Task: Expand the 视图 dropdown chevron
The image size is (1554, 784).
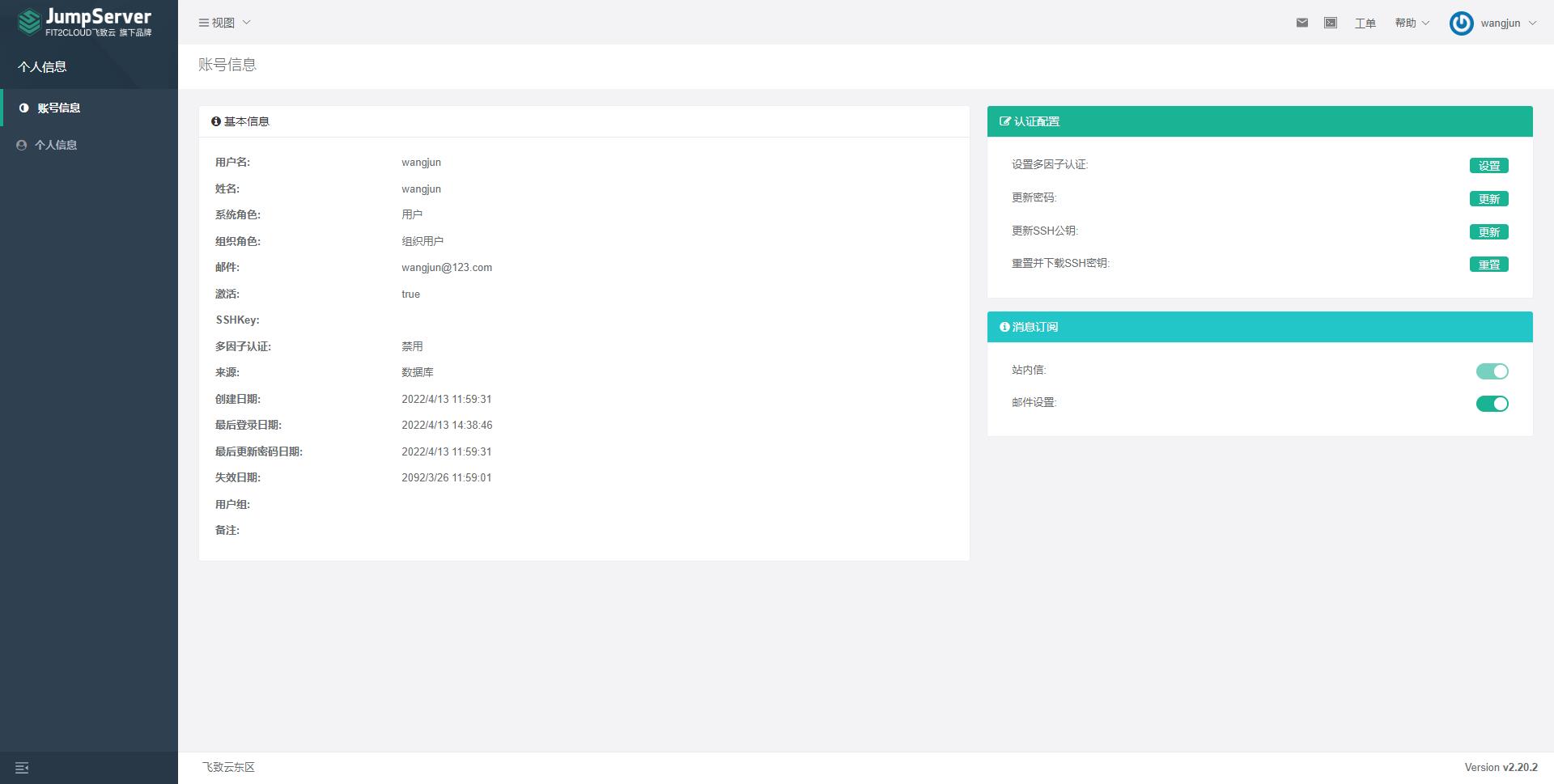Action: [246, 23]
